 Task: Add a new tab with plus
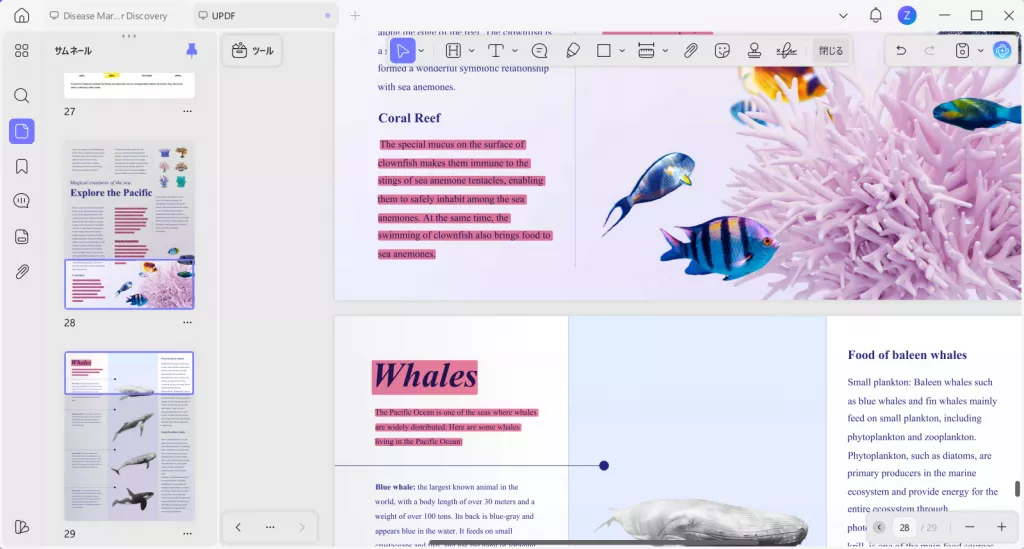pos(355,16)
